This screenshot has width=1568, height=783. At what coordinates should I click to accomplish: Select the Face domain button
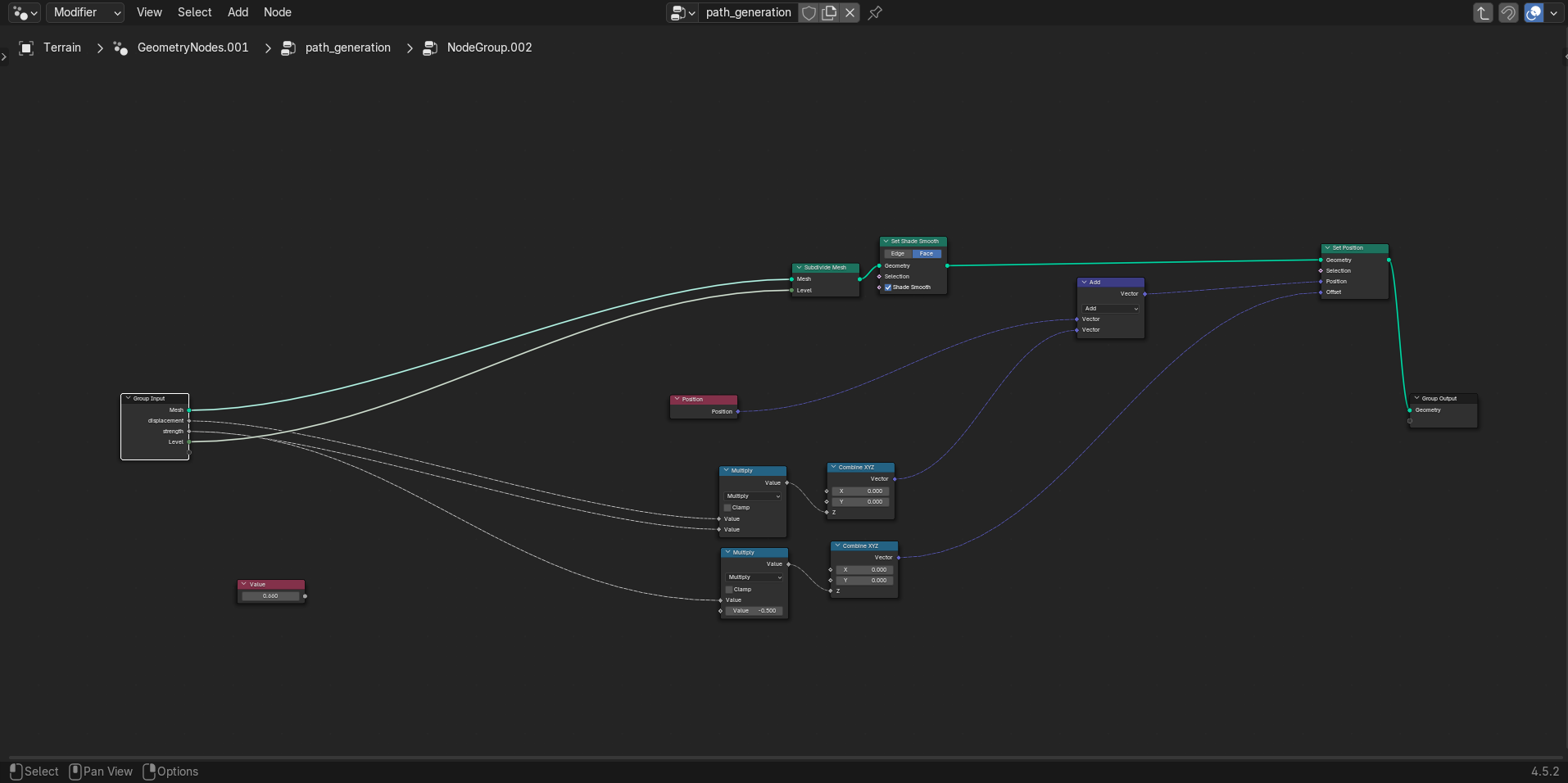click(927, 254)
